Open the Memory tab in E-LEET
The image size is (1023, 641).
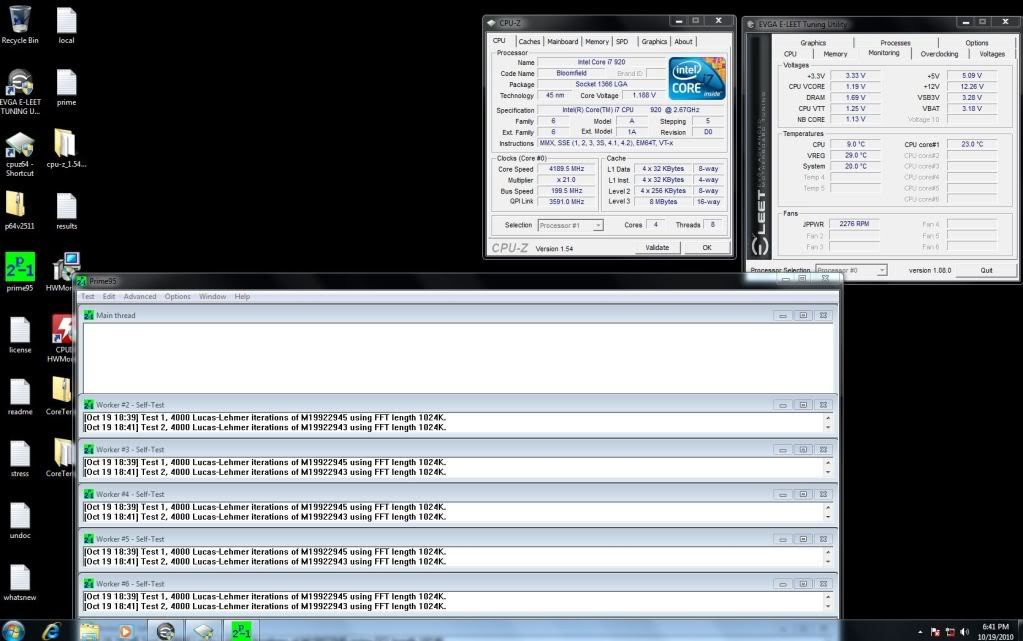(x=834, y=54)
